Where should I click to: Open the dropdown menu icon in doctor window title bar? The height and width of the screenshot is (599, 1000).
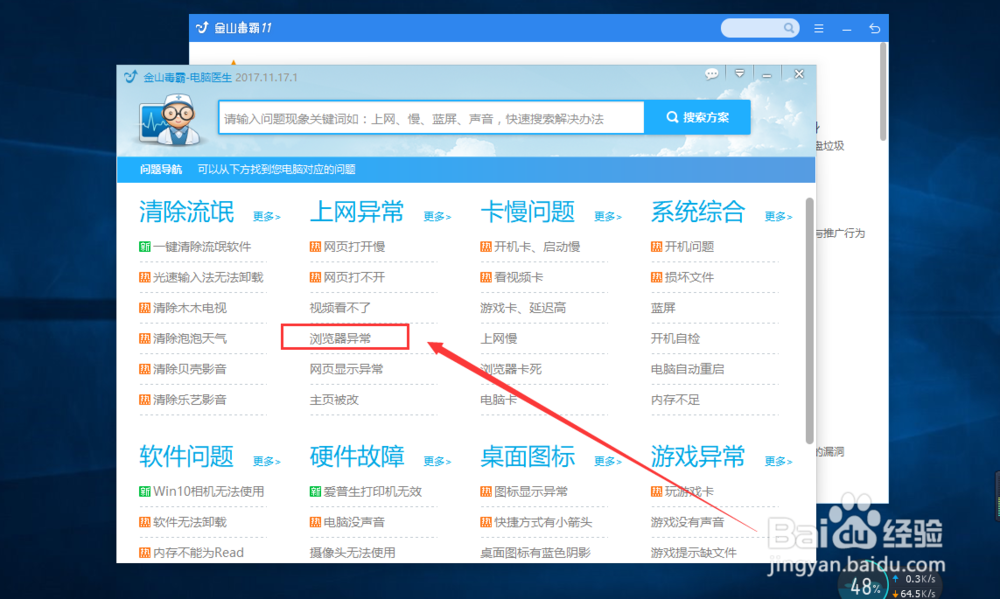tap(739, 74)
